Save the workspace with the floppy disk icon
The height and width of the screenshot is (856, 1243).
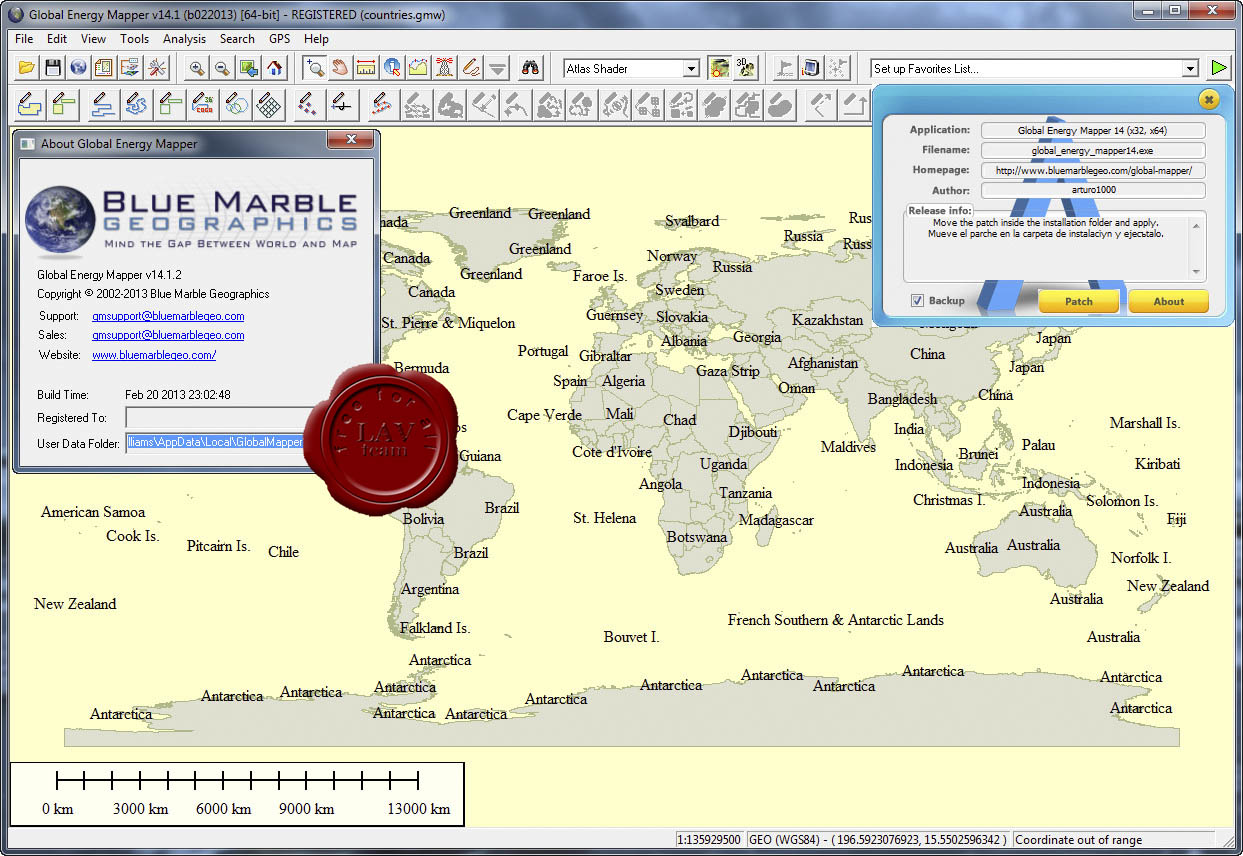[53, 68]
